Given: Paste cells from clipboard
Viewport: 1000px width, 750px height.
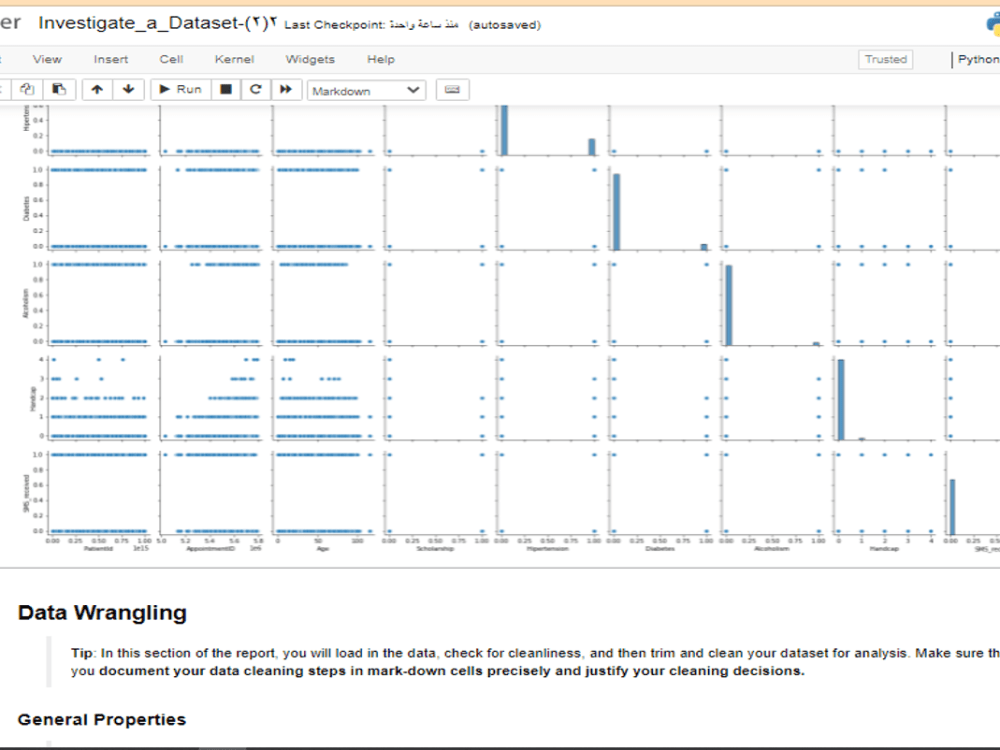Looking at the screenshot, I should click(59, 89).
